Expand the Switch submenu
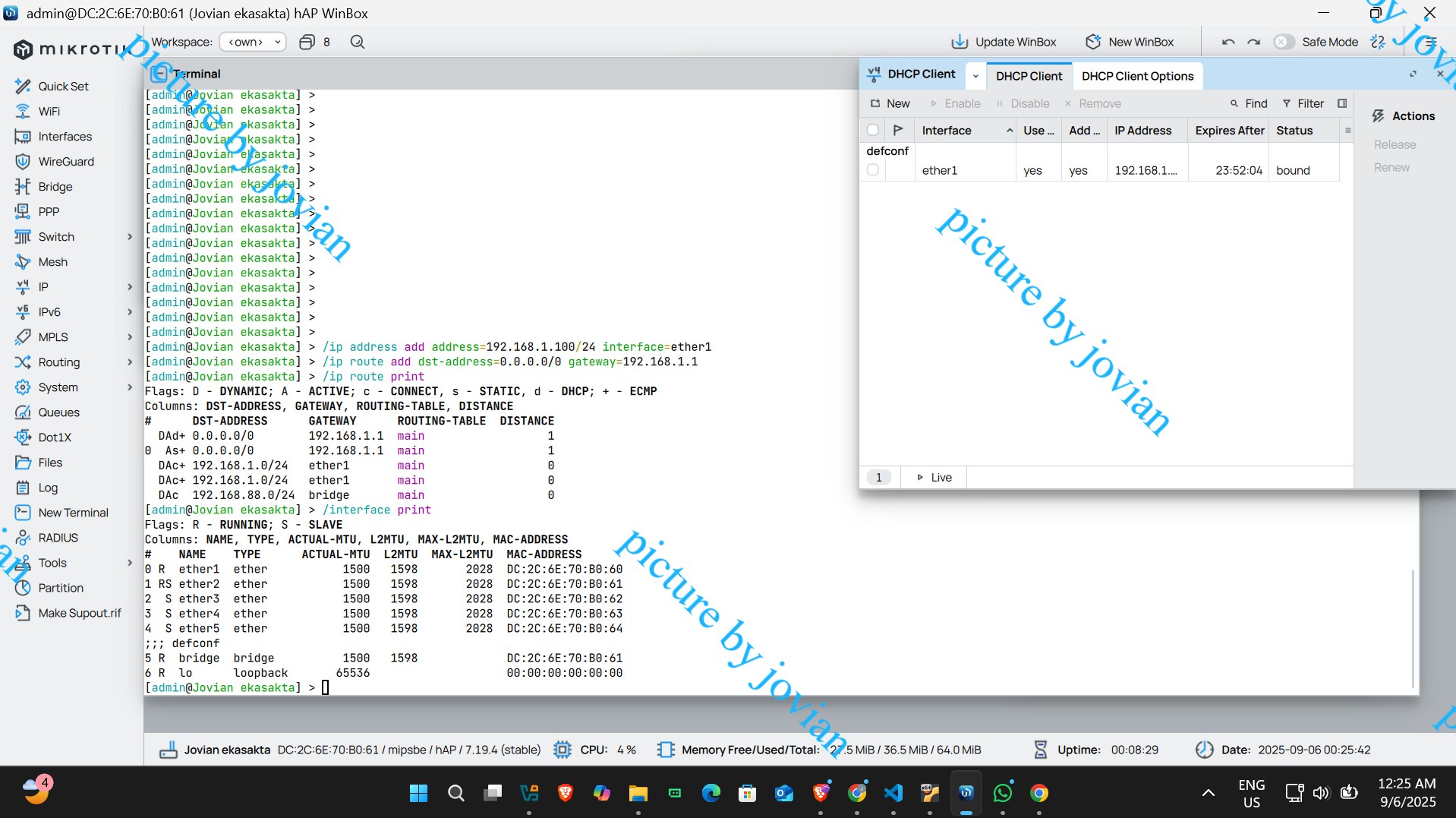The height and width of the screenshot is (818, 1456). coord(130,237)
